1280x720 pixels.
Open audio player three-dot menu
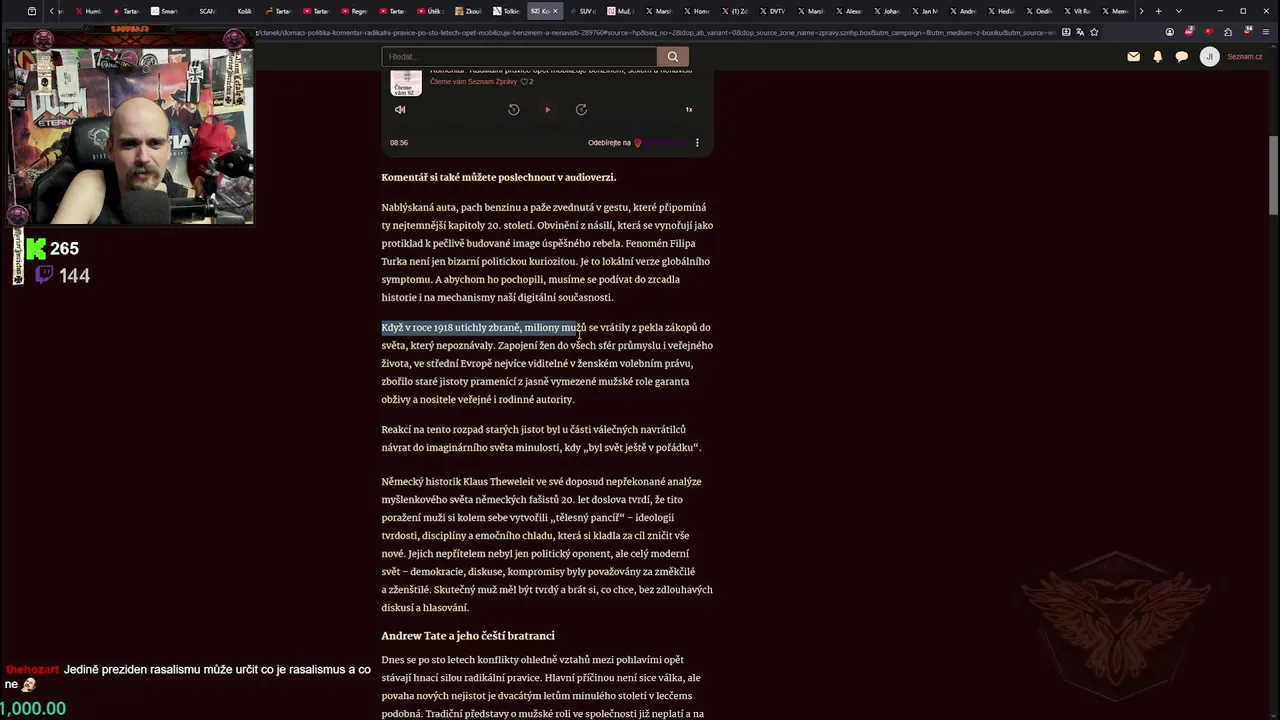point(697,143)
